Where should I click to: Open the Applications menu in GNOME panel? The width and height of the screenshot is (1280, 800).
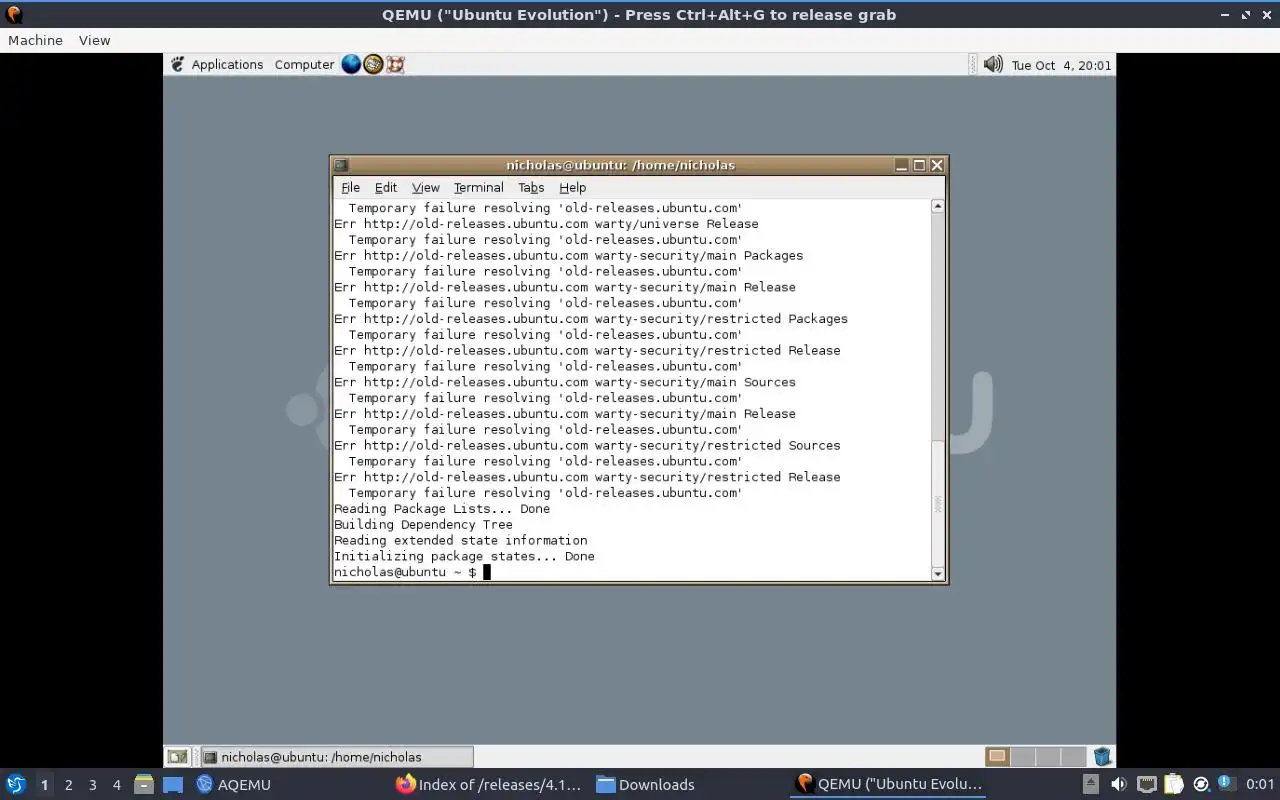(x=227, y=64)
